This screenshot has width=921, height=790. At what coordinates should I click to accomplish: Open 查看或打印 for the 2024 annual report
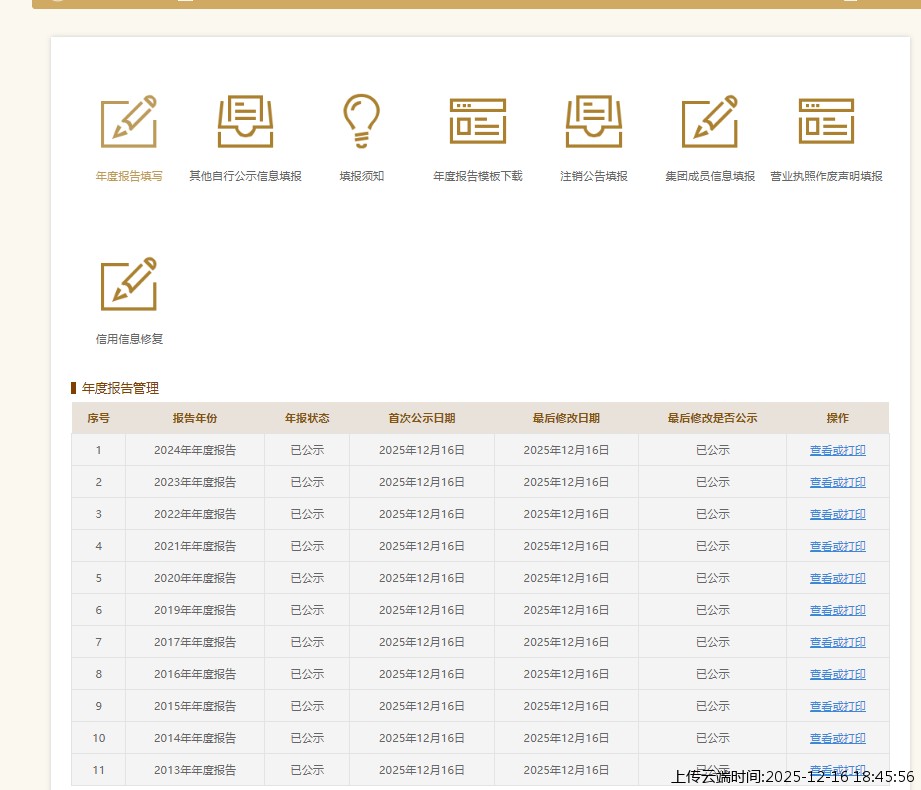837,450
